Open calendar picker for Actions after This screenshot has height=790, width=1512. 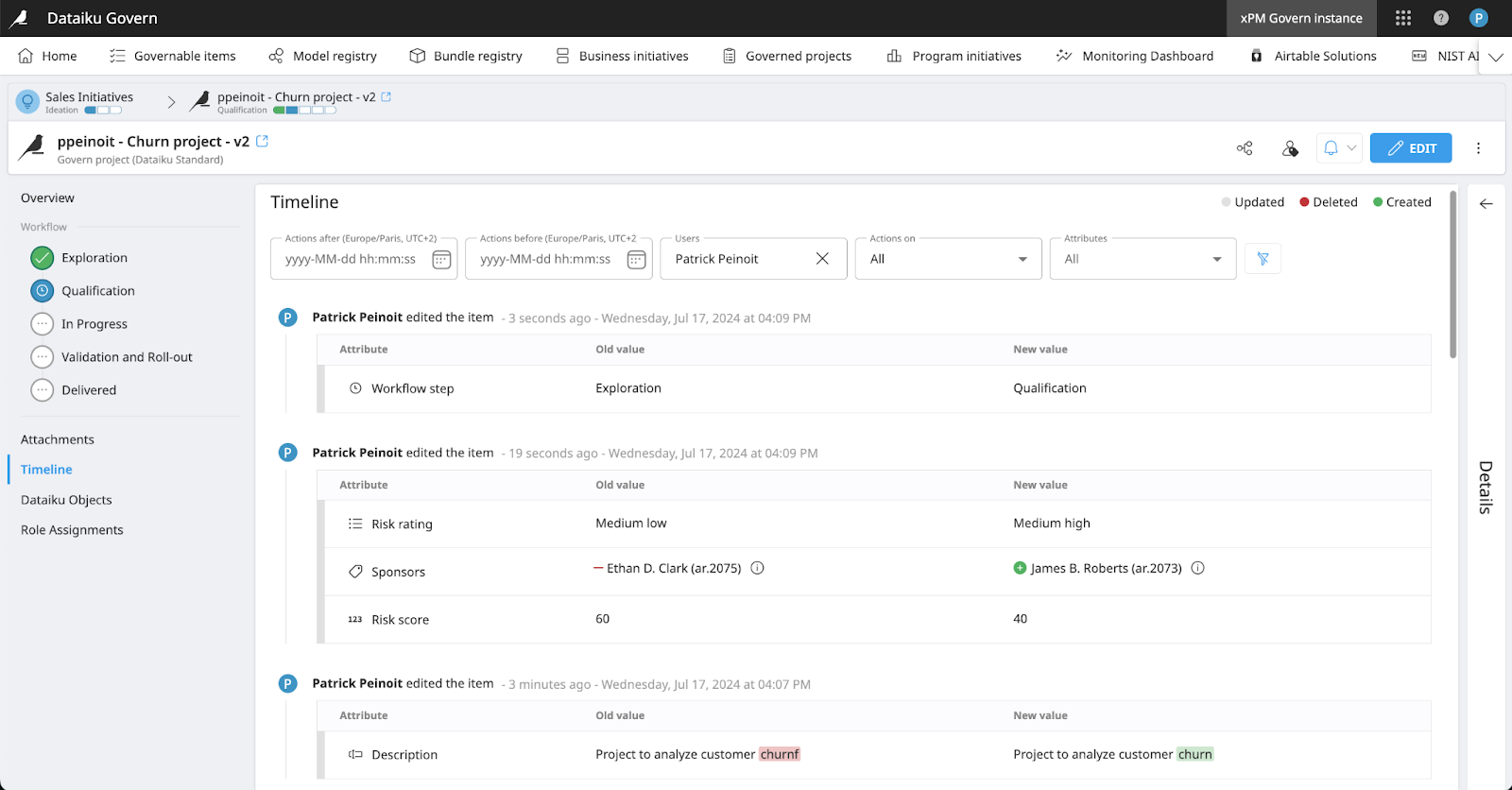pos(441,260)
